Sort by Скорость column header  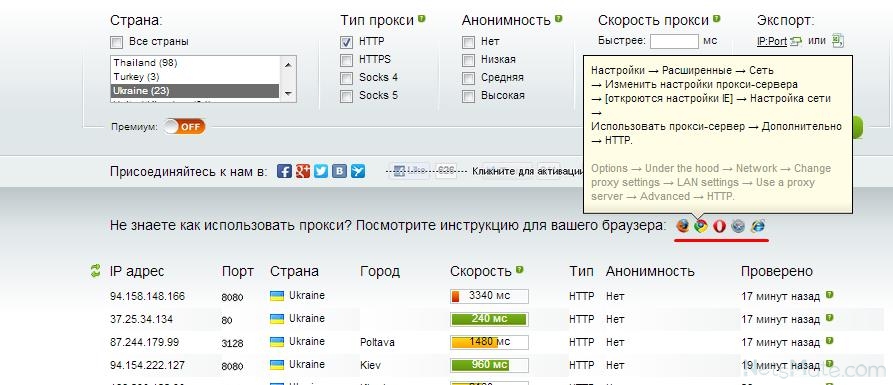(x=481, y=271)
